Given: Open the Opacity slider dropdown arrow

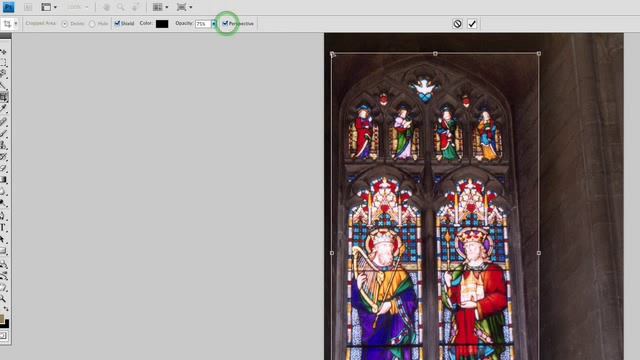Looking at the screenshot, I should [x=213, y=24].
